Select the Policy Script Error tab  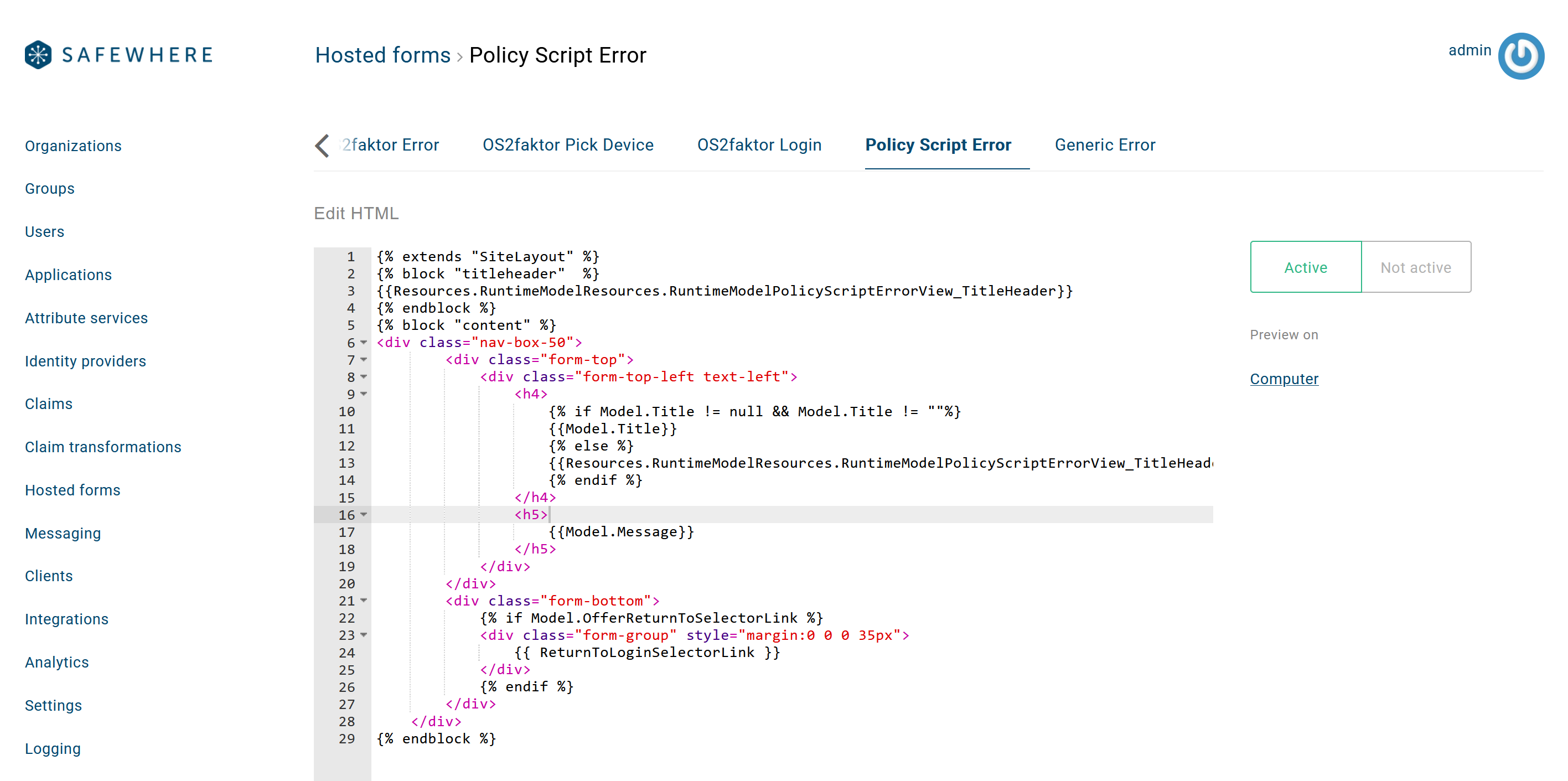938,145
